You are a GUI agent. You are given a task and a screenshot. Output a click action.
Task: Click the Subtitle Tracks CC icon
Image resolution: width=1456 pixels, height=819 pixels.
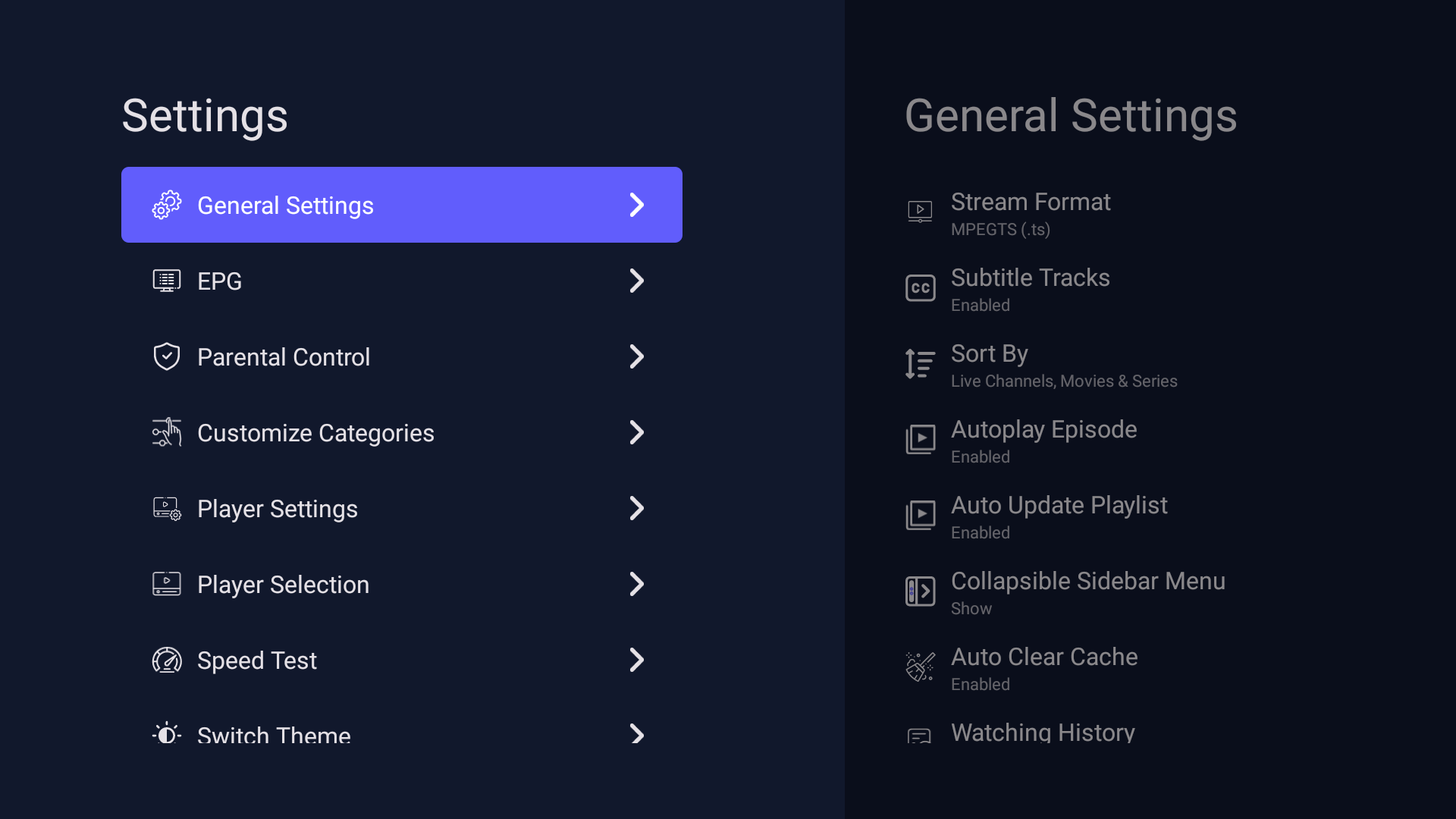pos(920,288)
